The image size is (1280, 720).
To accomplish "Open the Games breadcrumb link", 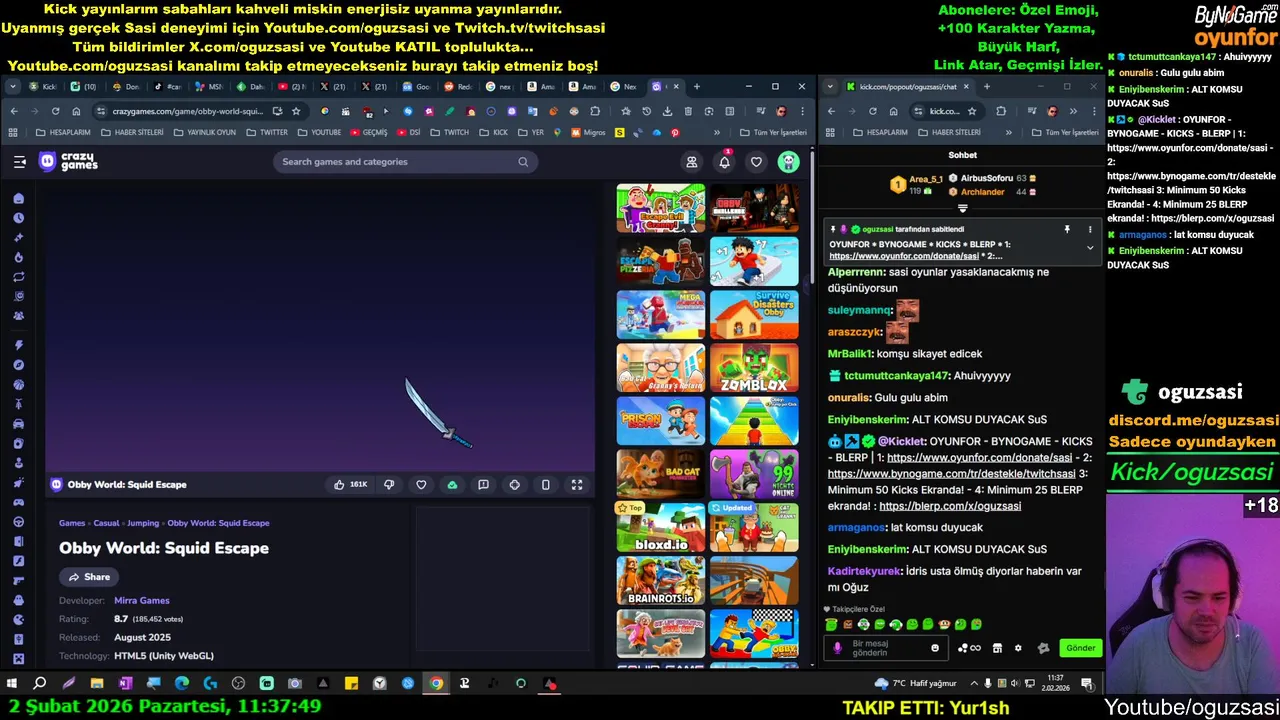I will pos(72,523).
